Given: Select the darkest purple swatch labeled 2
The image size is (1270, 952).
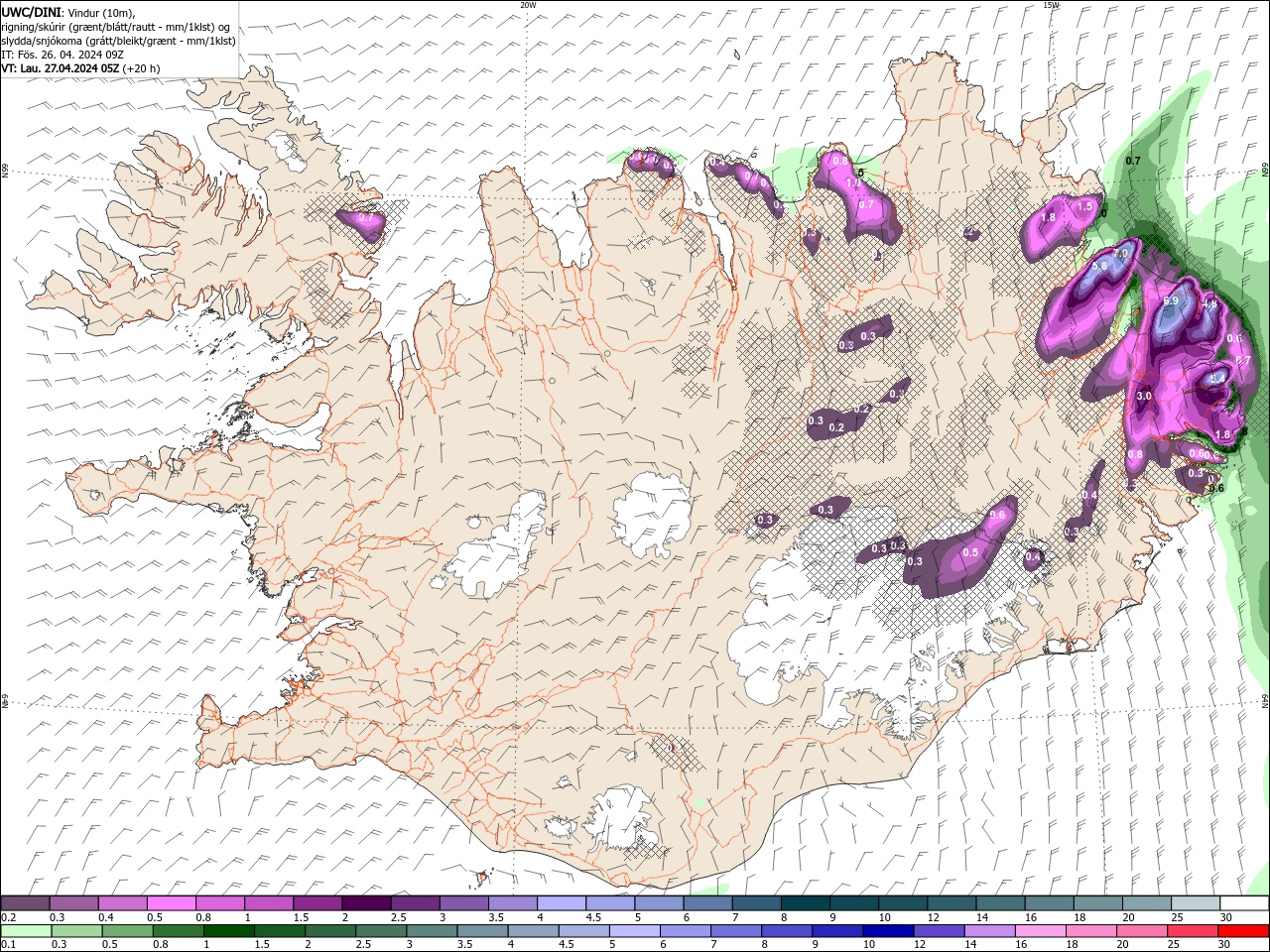Looking at the screenshot, I should coord(365,903).
